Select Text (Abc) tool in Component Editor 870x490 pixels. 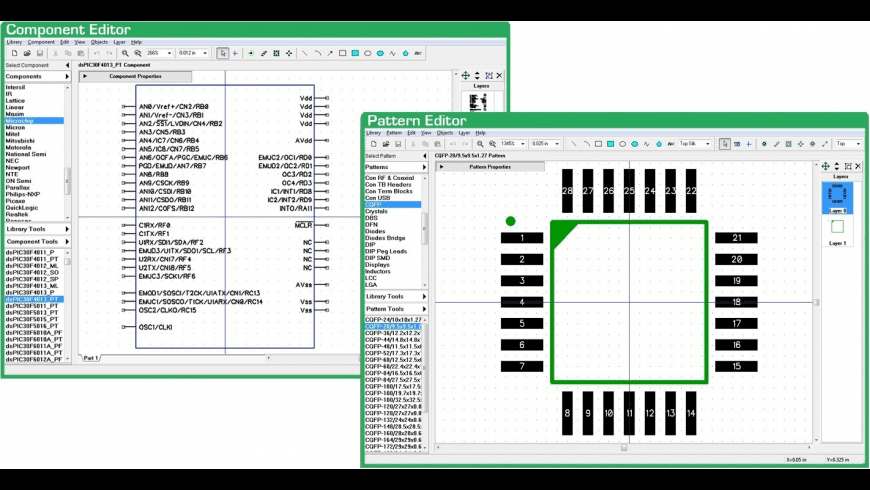418,53
